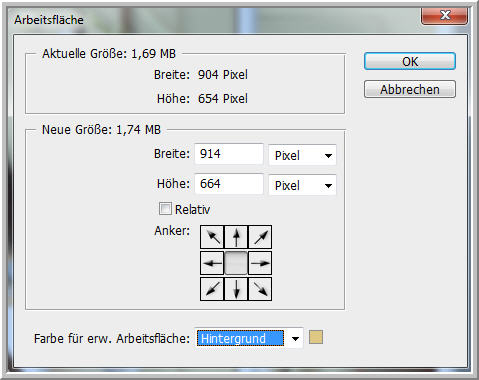479x380 pixels.
Task: Set anchor to top-right arrow
Action: 260,237
